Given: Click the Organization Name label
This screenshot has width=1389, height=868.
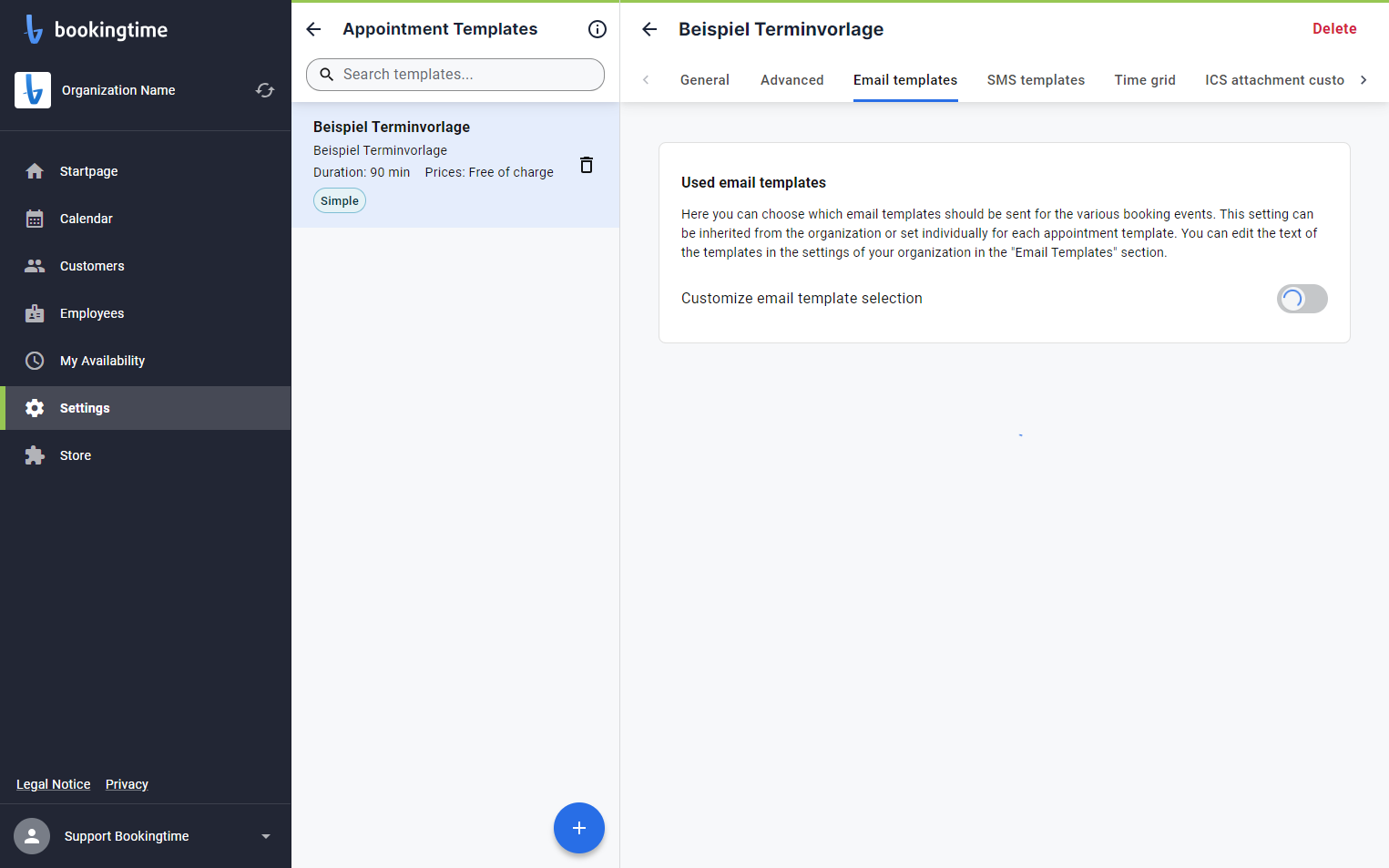Looking at the screenshot, I should point(118,90).
